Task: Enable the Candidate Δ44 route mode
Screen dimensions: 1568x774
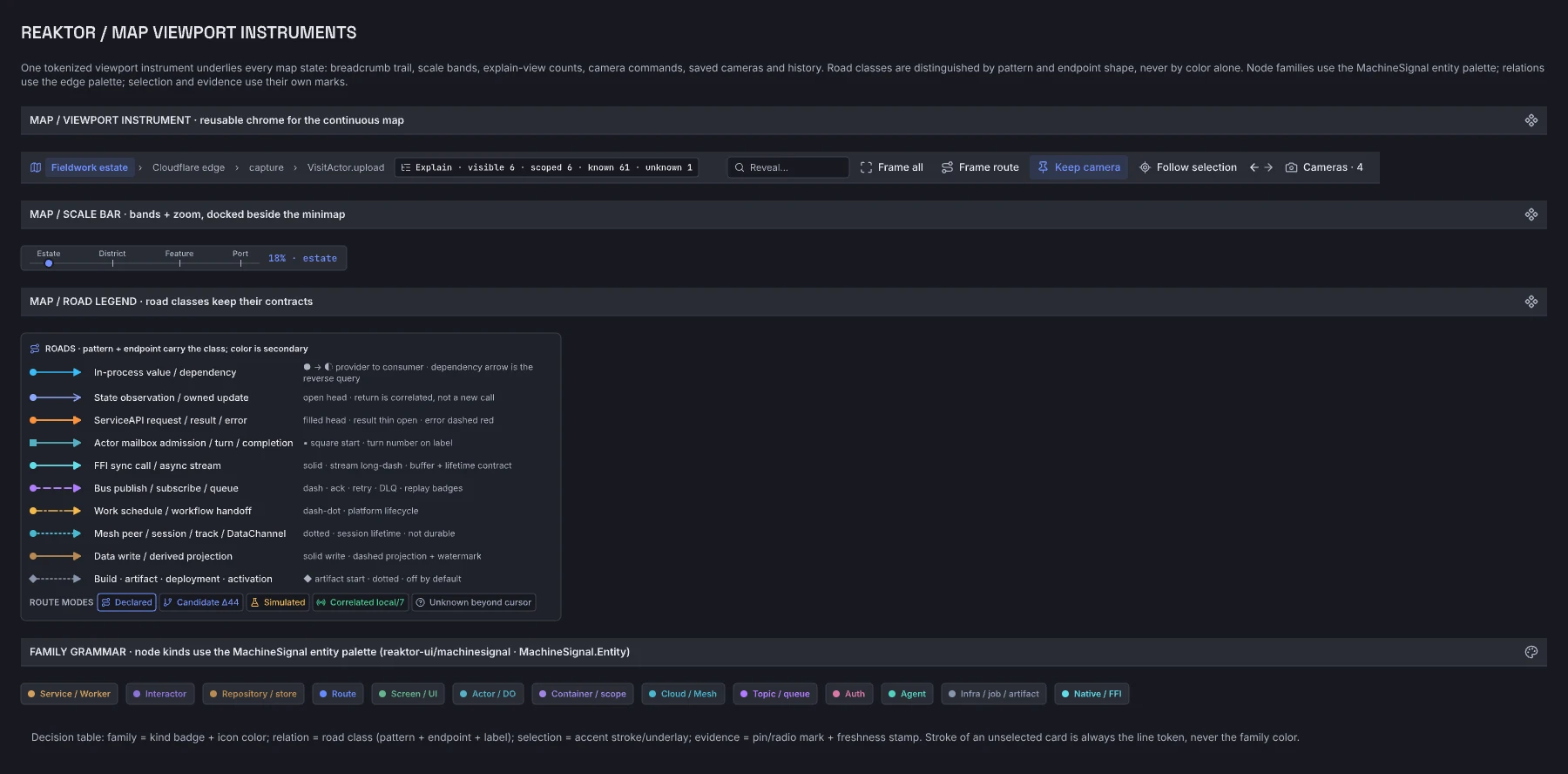Action: tap(201, 602)
